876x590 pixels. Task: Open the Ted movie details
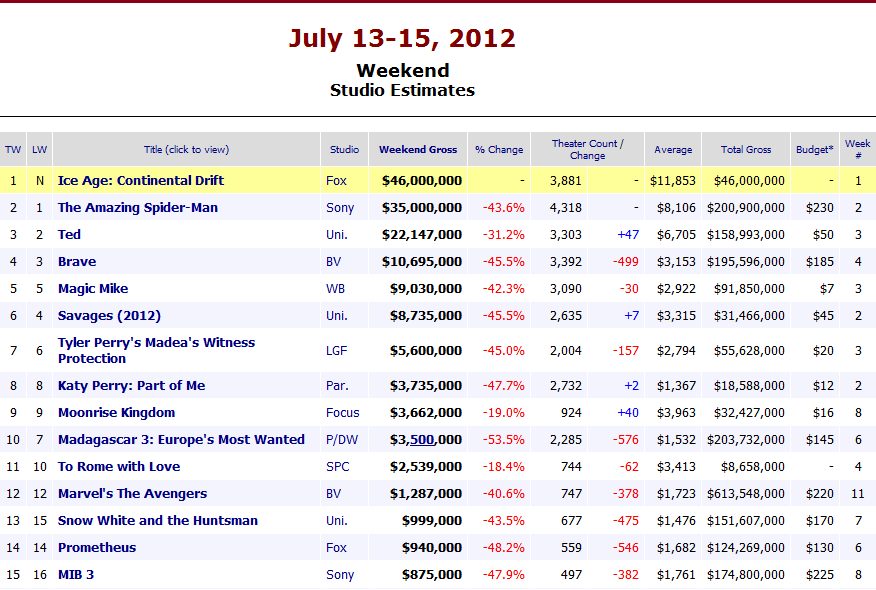[70, 234]
